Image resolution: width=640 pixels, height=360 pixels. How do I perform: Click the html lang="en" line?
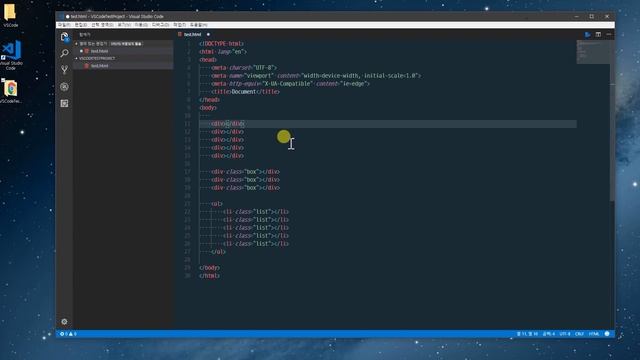tap(223, 52)
